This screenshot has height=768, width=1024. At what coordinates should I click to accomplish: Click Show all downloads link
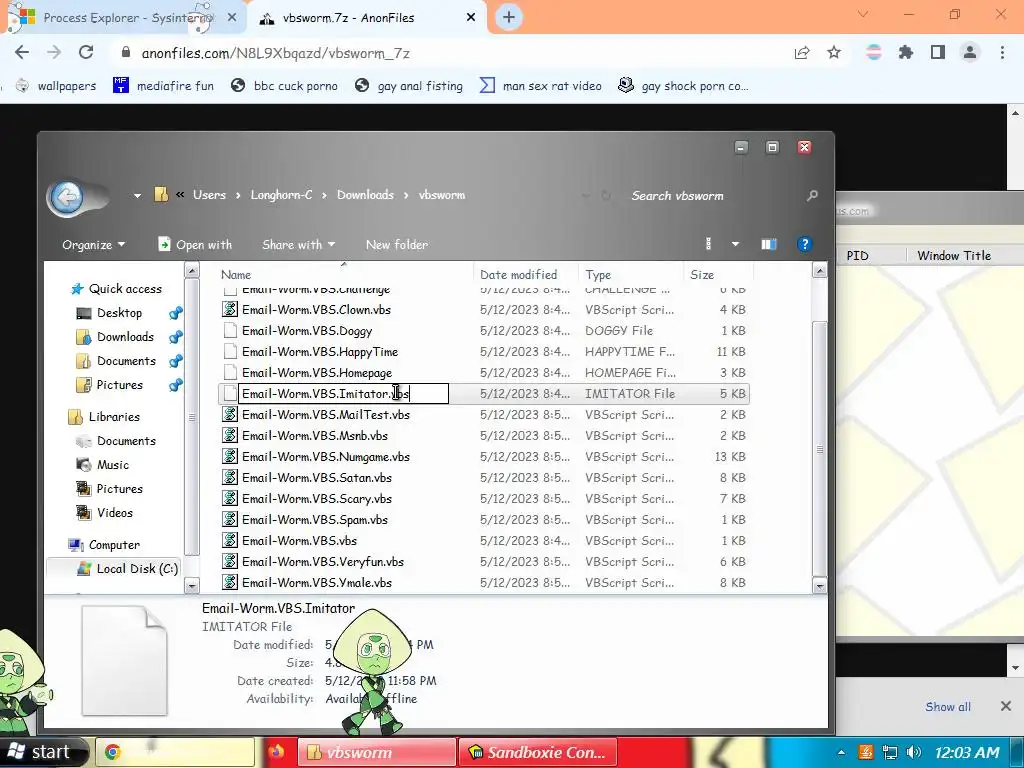[x=948, y=707]
